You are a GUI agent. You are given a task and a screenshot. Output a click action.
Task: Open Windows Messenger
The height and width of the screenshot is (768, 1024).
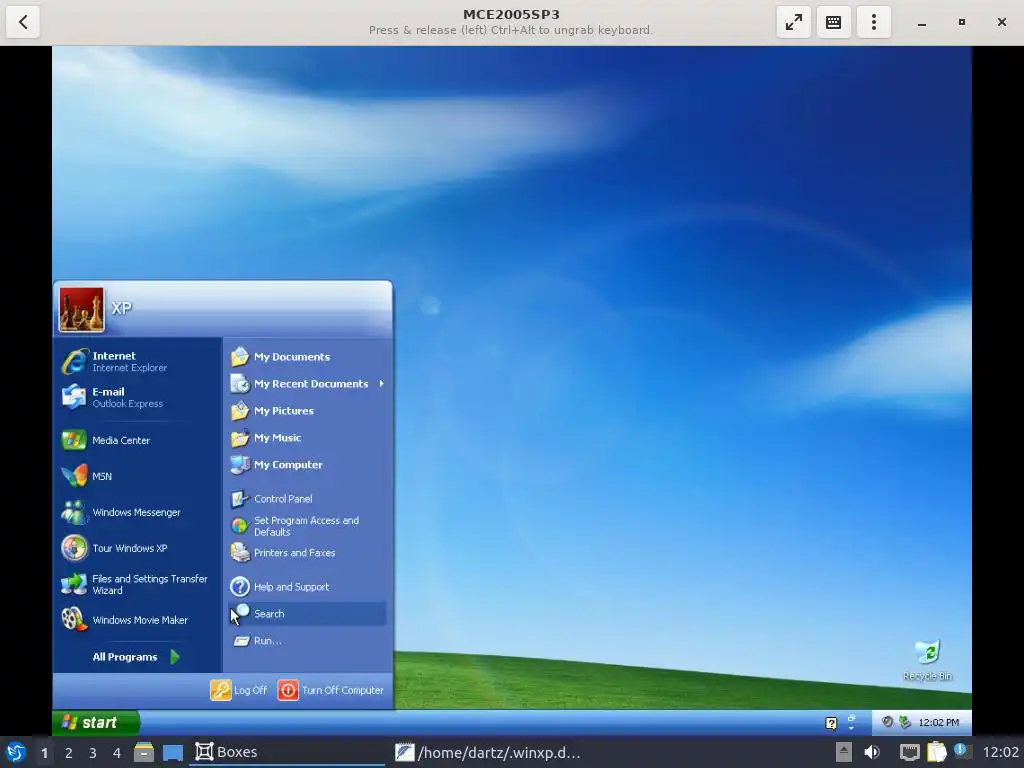point(138,512)
